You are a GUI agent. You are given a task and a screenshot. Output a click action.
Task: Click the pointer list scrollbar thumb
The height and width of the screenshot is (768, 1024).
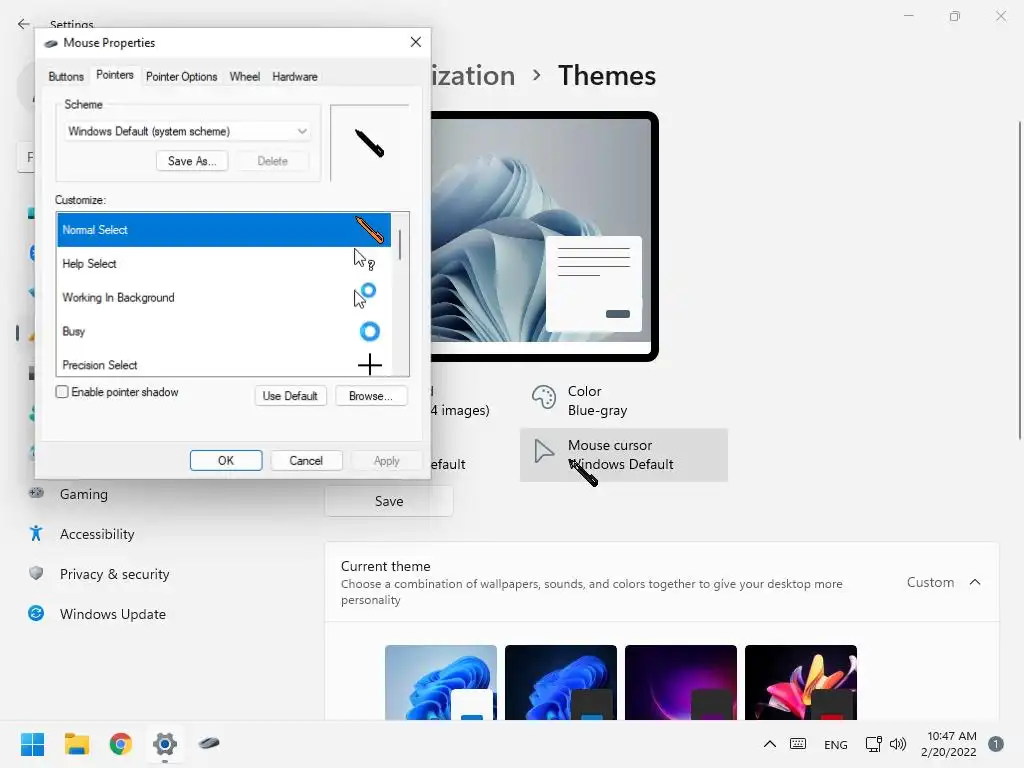point(400,245)
